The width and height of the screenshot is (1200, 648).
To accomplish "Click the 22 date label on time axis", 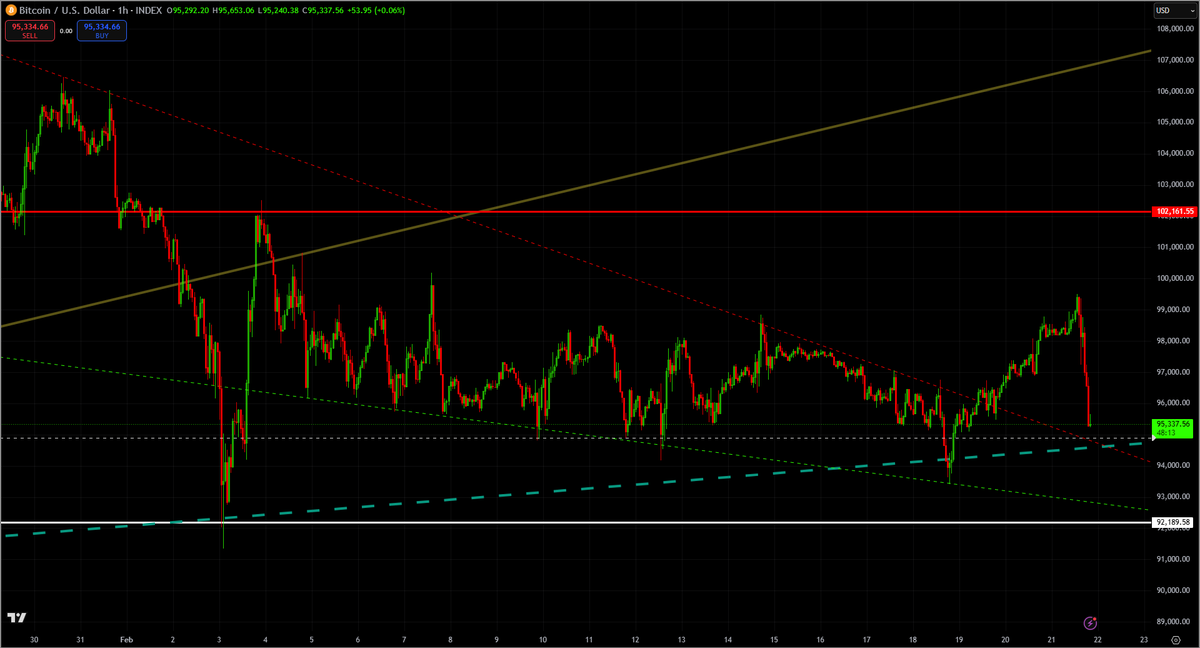I will point(1097,638).
